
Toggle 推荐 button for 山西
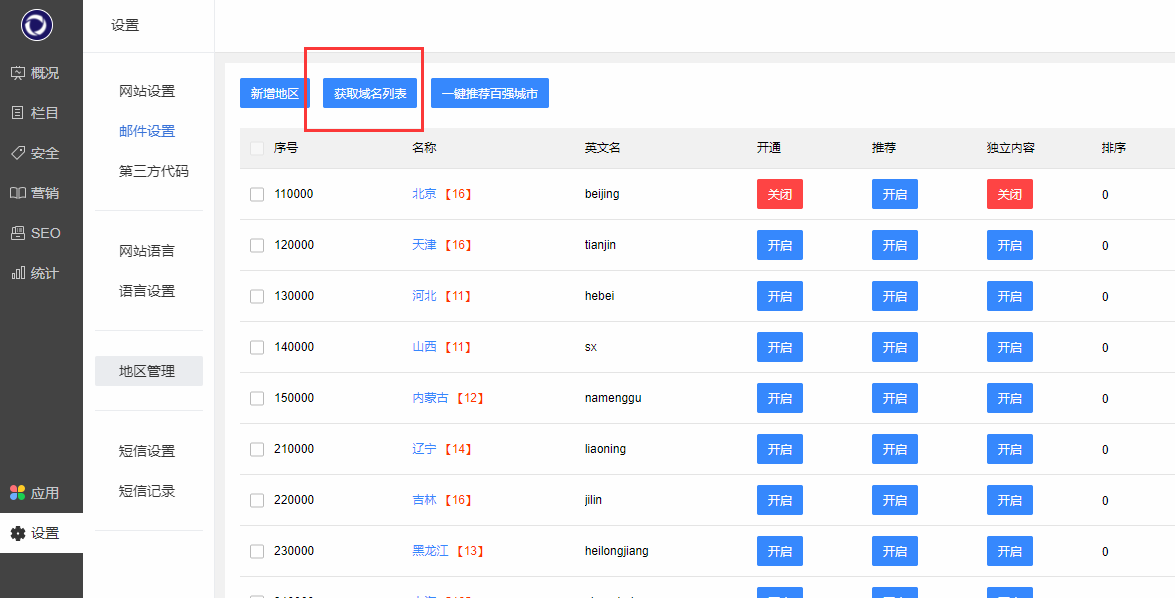[x=895, y=347]
